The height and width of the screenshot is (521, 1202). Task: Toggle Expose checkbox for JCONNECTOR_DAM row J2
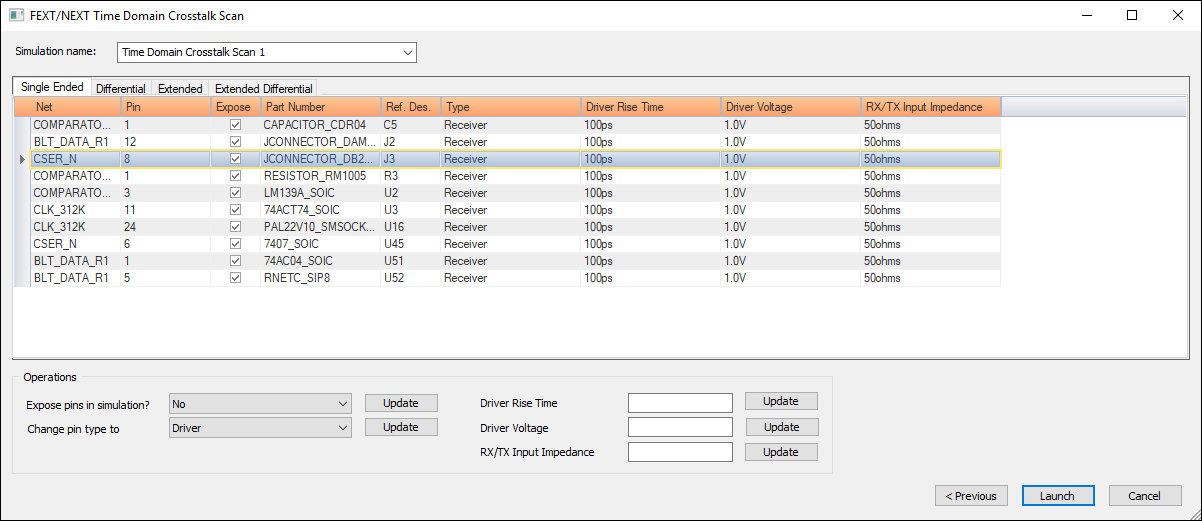point(236,142)
